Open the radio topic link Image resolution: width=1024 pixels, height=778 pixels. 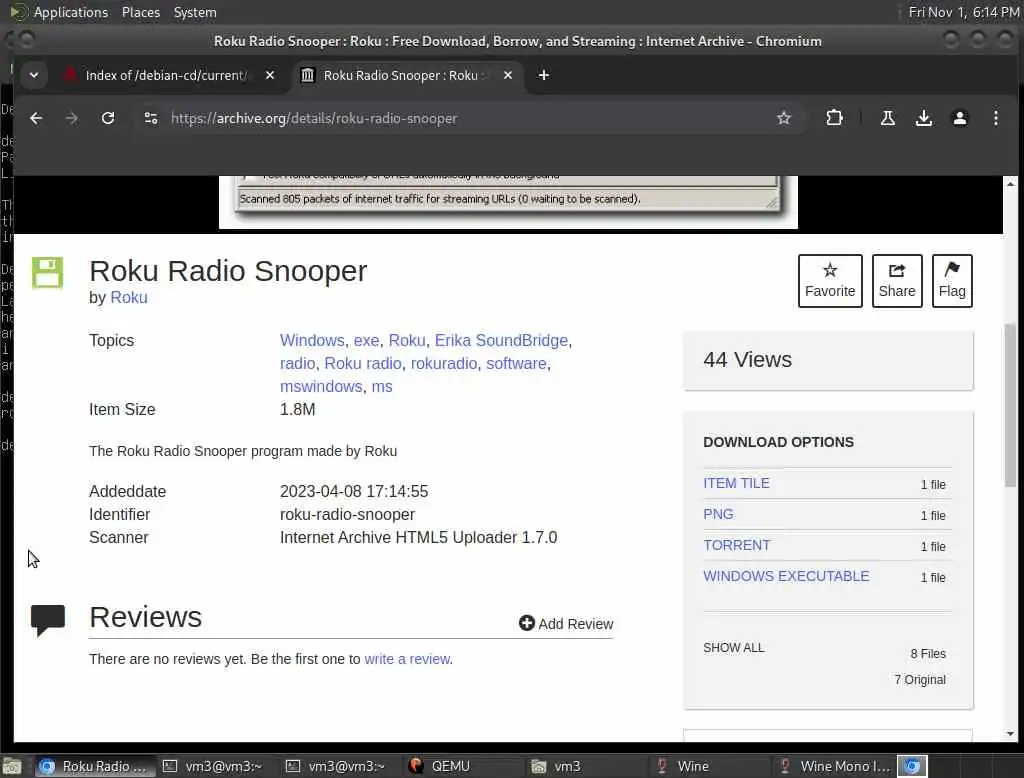pyautogui.click(x=298, y=363)
